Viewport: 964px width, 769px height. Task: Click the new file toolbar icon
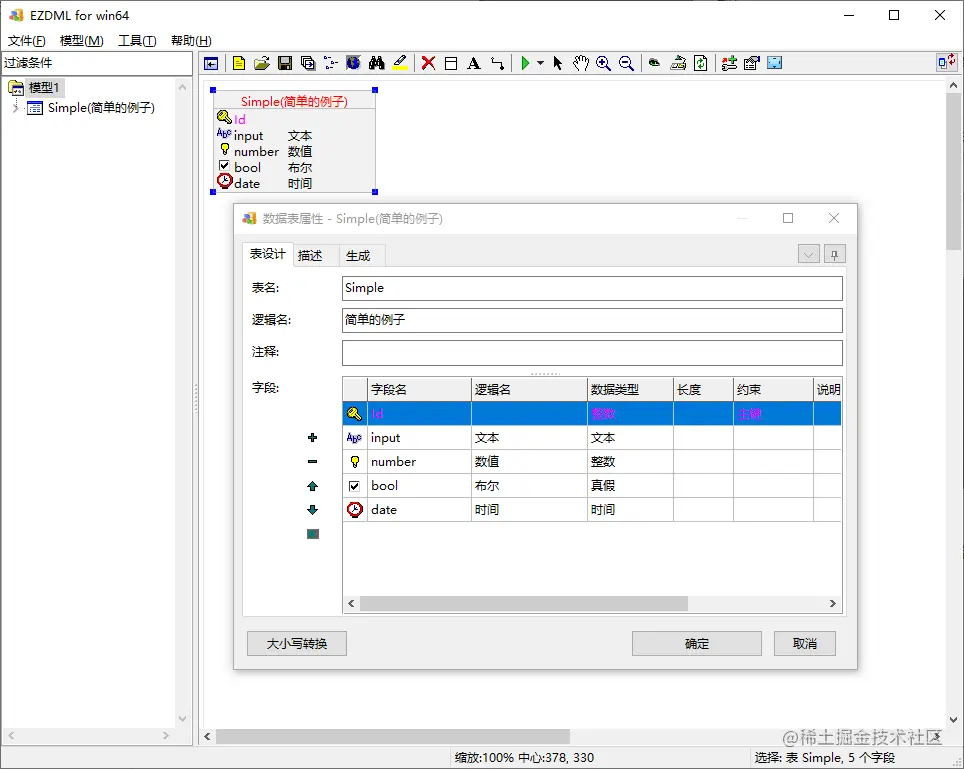pos(239,63)
